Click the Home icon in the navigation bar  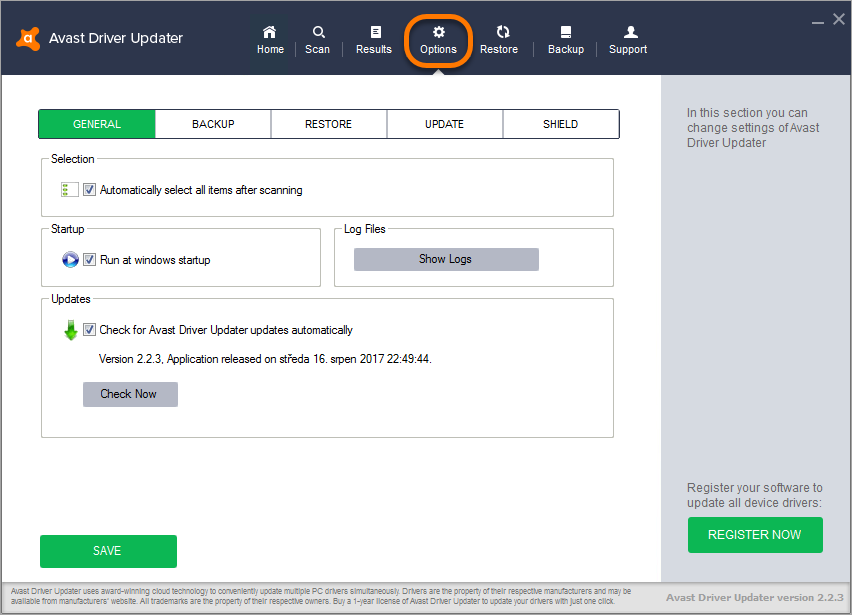pyautogui.click(x=270, y=38)
